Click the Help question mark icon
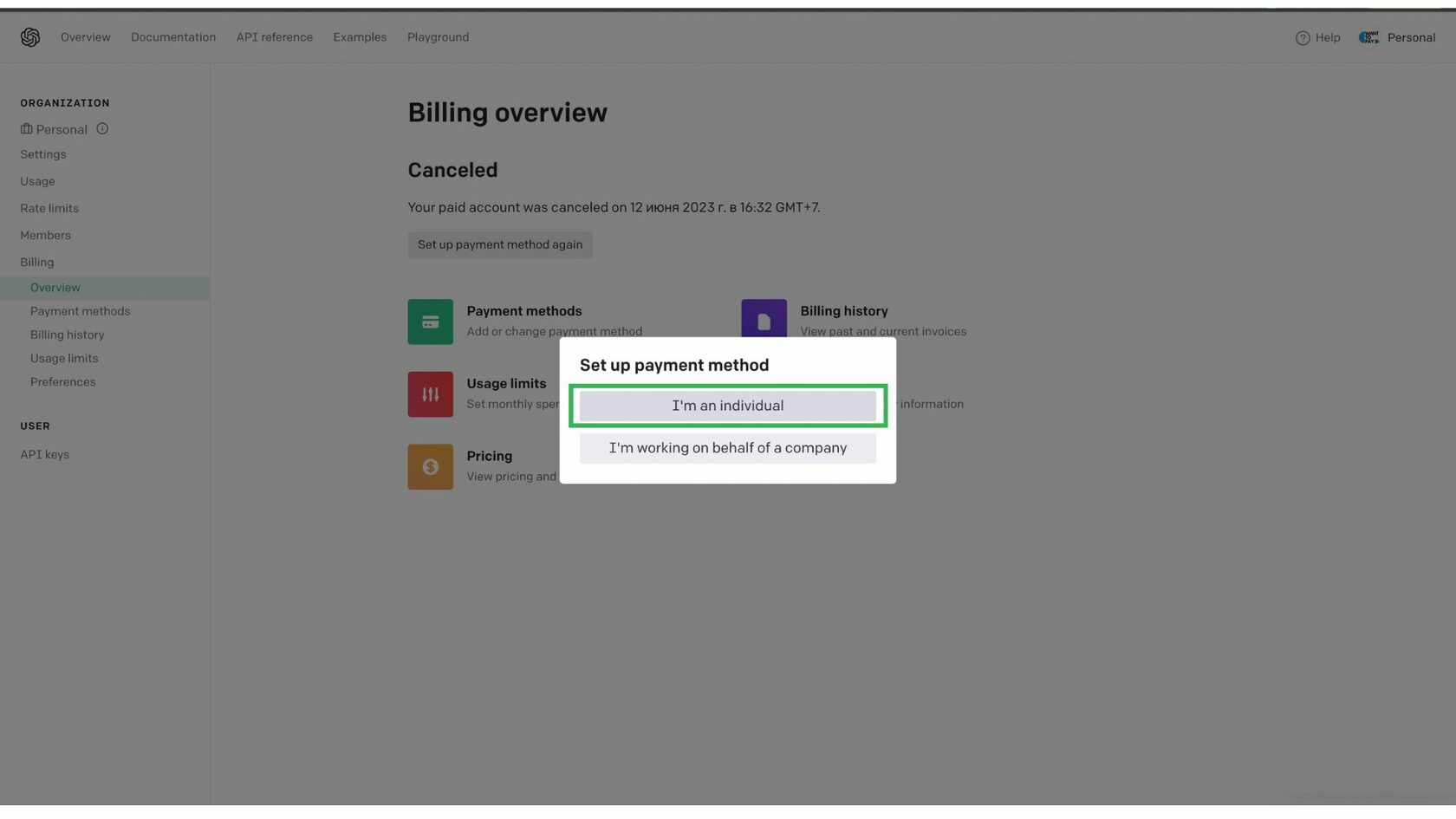Viewport: 1456px width, 819px height. [x=1302, y=38]
